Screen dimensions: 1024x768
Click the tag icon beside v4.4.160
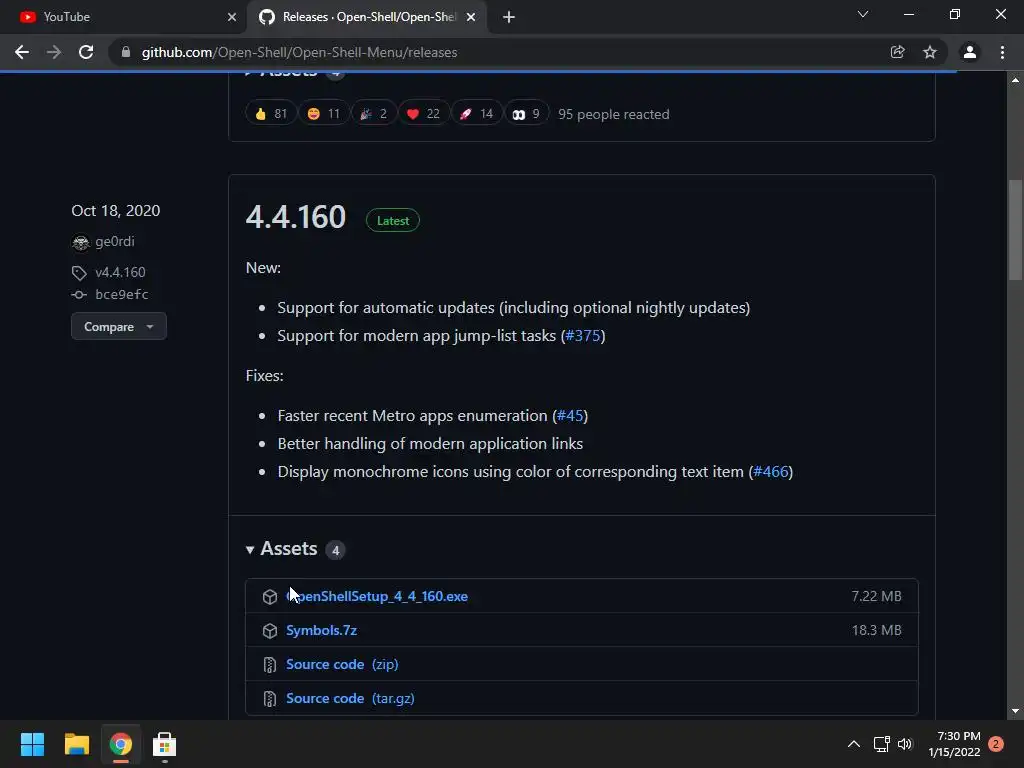[79, 273]
